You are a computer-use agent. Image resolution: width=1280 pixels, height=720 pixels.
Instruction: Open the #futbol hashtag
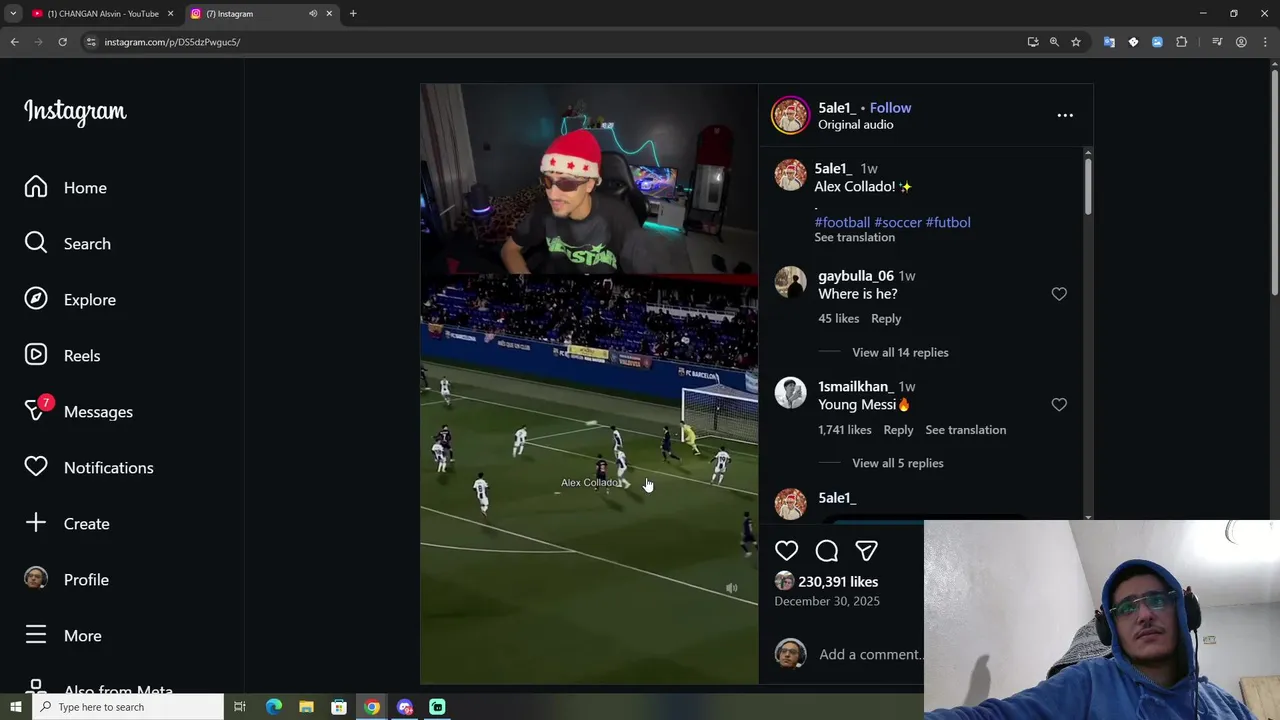[948, 222]
